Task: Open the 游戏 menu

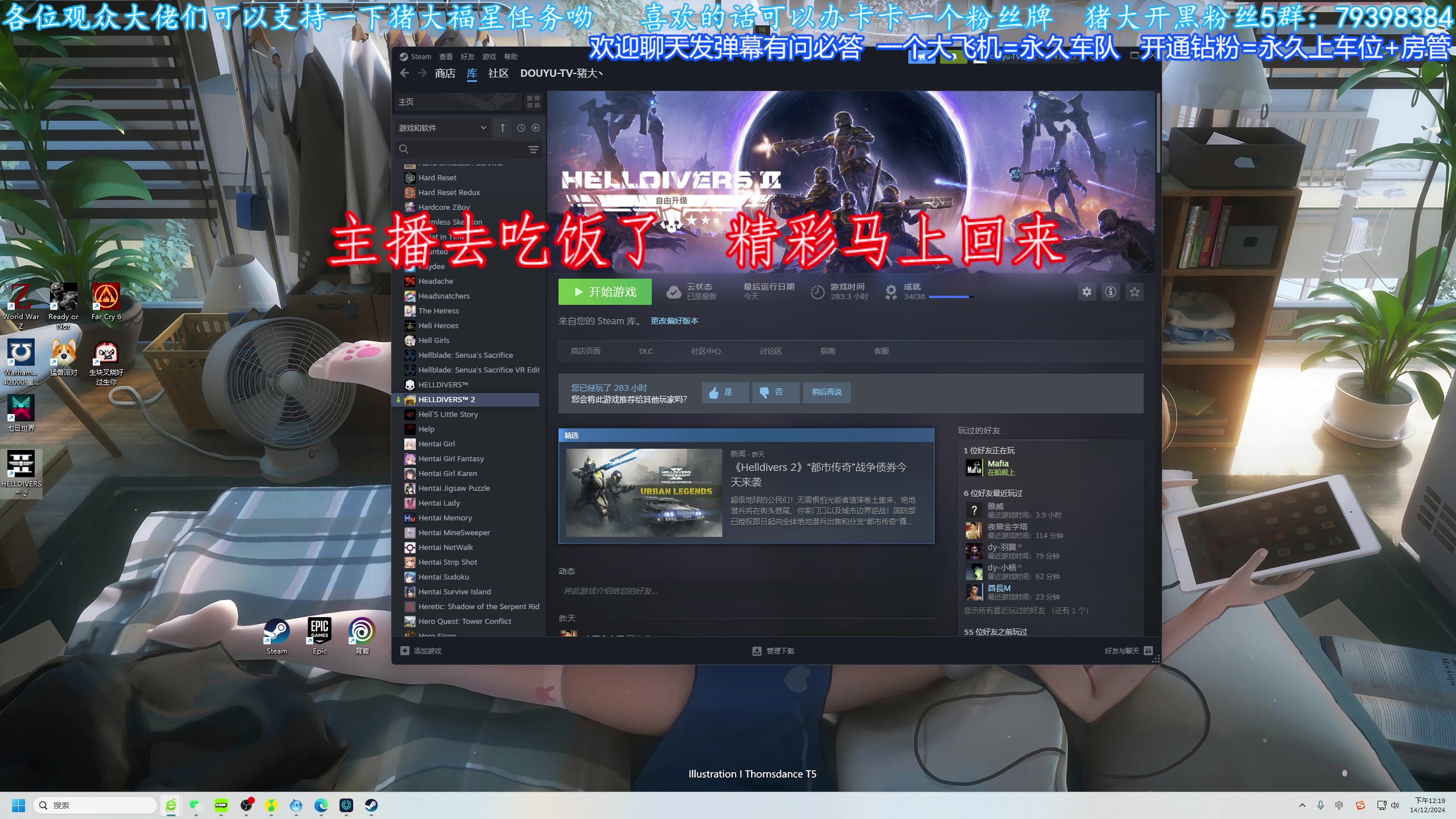Action: coord(489,56)
